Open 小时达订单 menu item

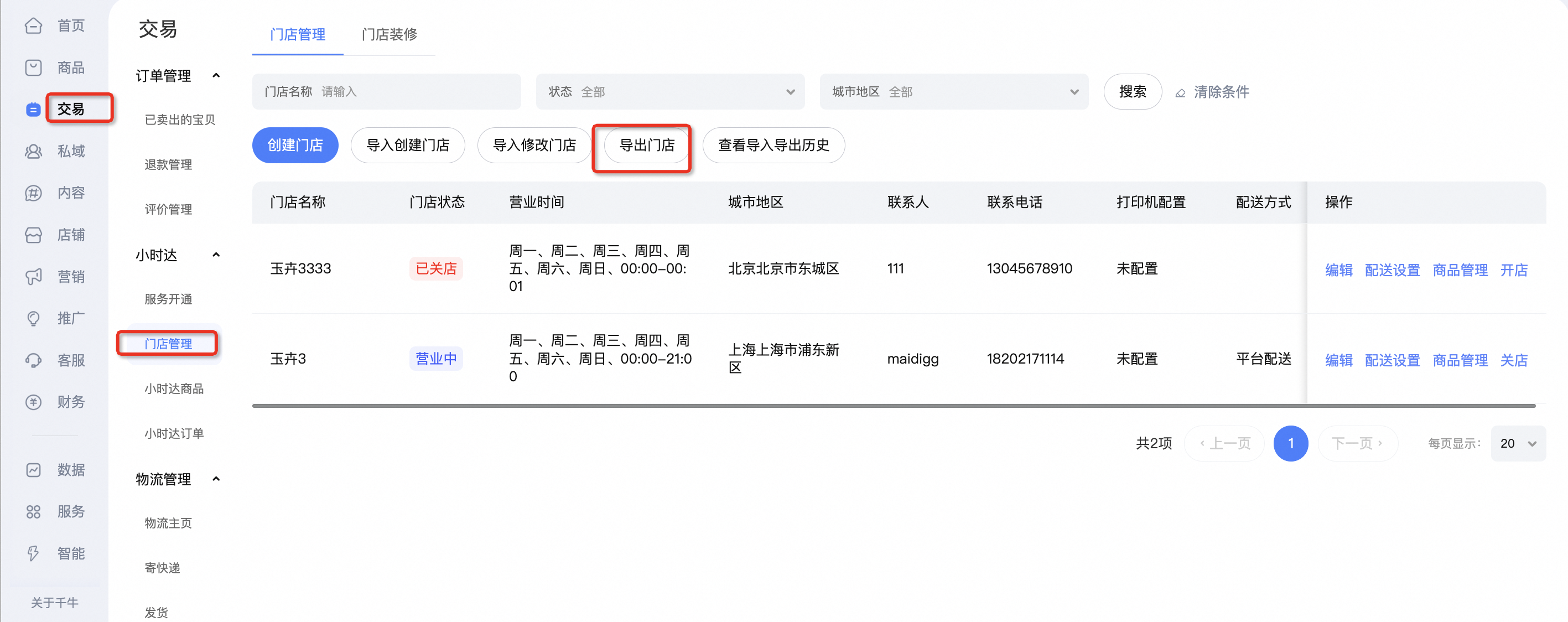point(174,434)
